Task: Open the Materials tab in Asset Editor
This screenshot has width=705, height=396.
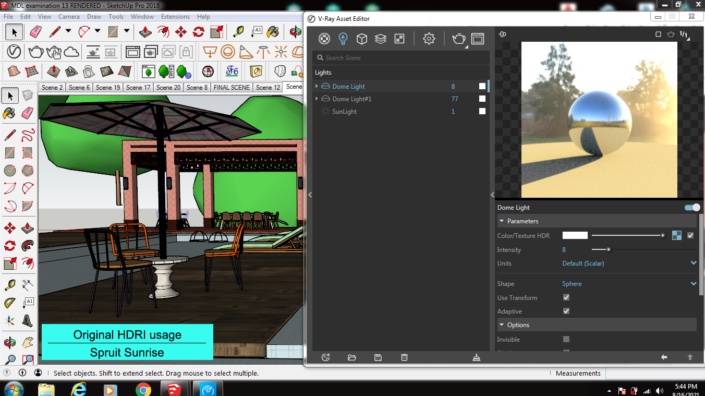Action: coord(324,39)
